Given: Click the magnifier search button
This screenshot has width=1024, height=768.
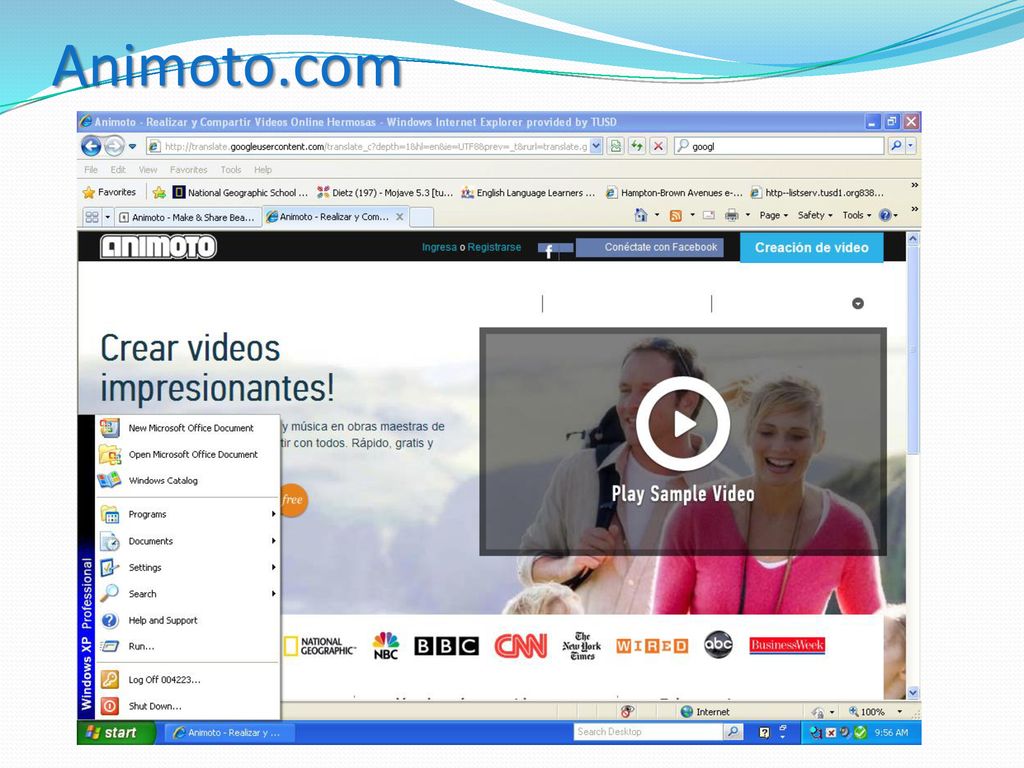Looking at the screenshot, I should tap(896, 146).
